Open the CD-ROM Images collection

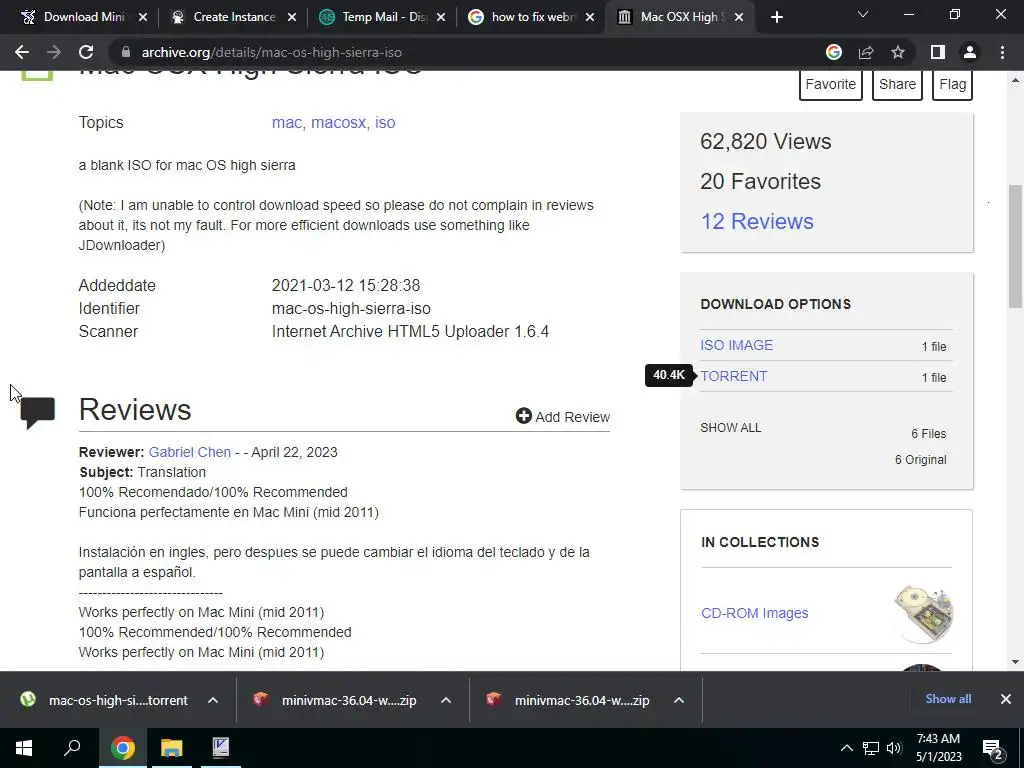(754, 613)
